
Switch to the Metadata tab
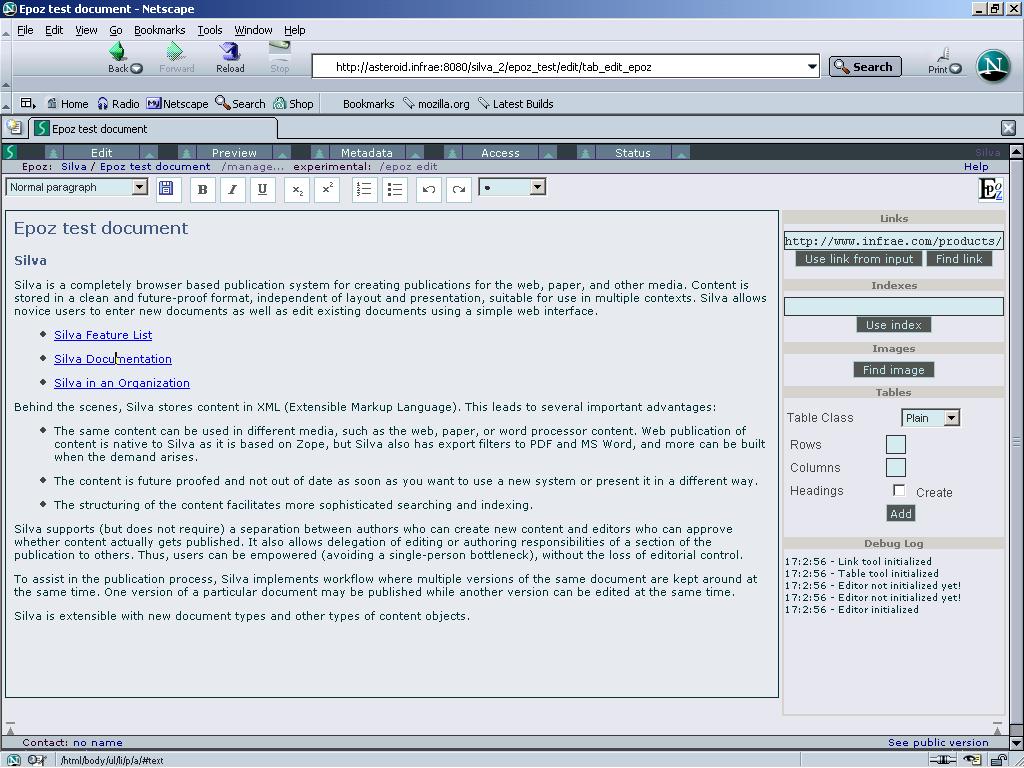366,152
